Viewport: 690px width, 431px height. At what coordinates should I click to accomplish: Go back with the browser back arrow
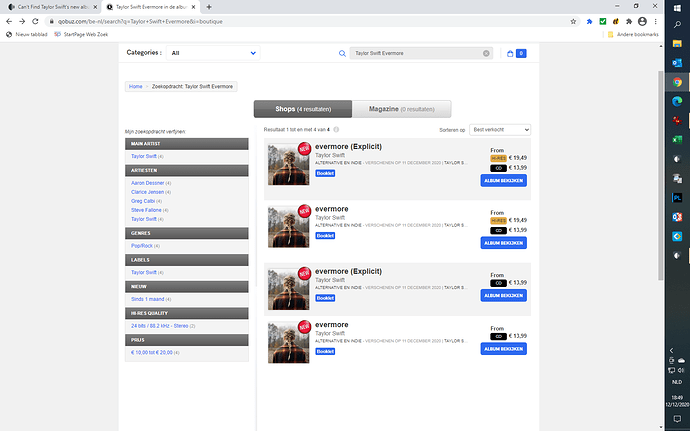click(x=9, y=21)
